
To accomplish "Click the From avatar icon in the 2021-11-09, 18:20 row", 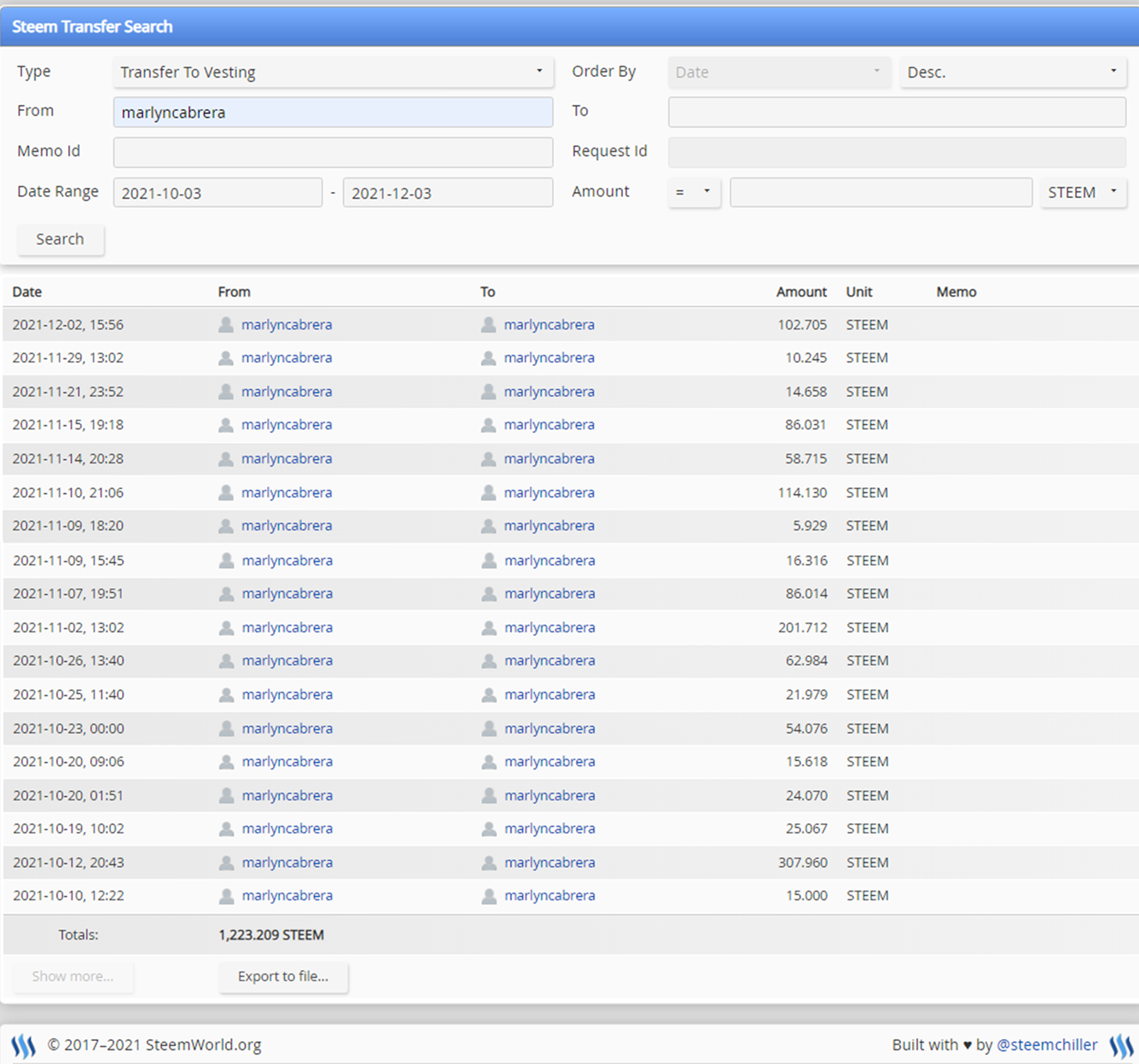I will coord(226,526).
